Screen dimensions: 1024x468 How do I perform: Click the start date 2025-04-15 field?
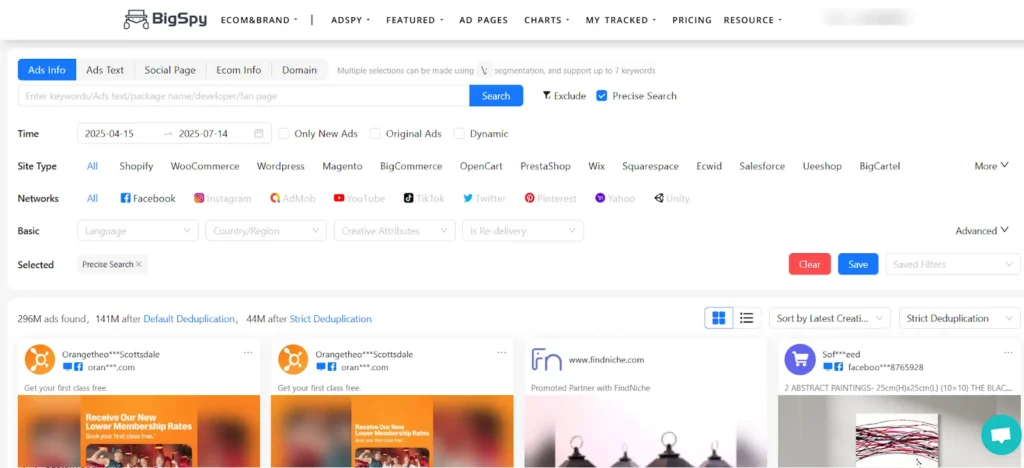110,134
